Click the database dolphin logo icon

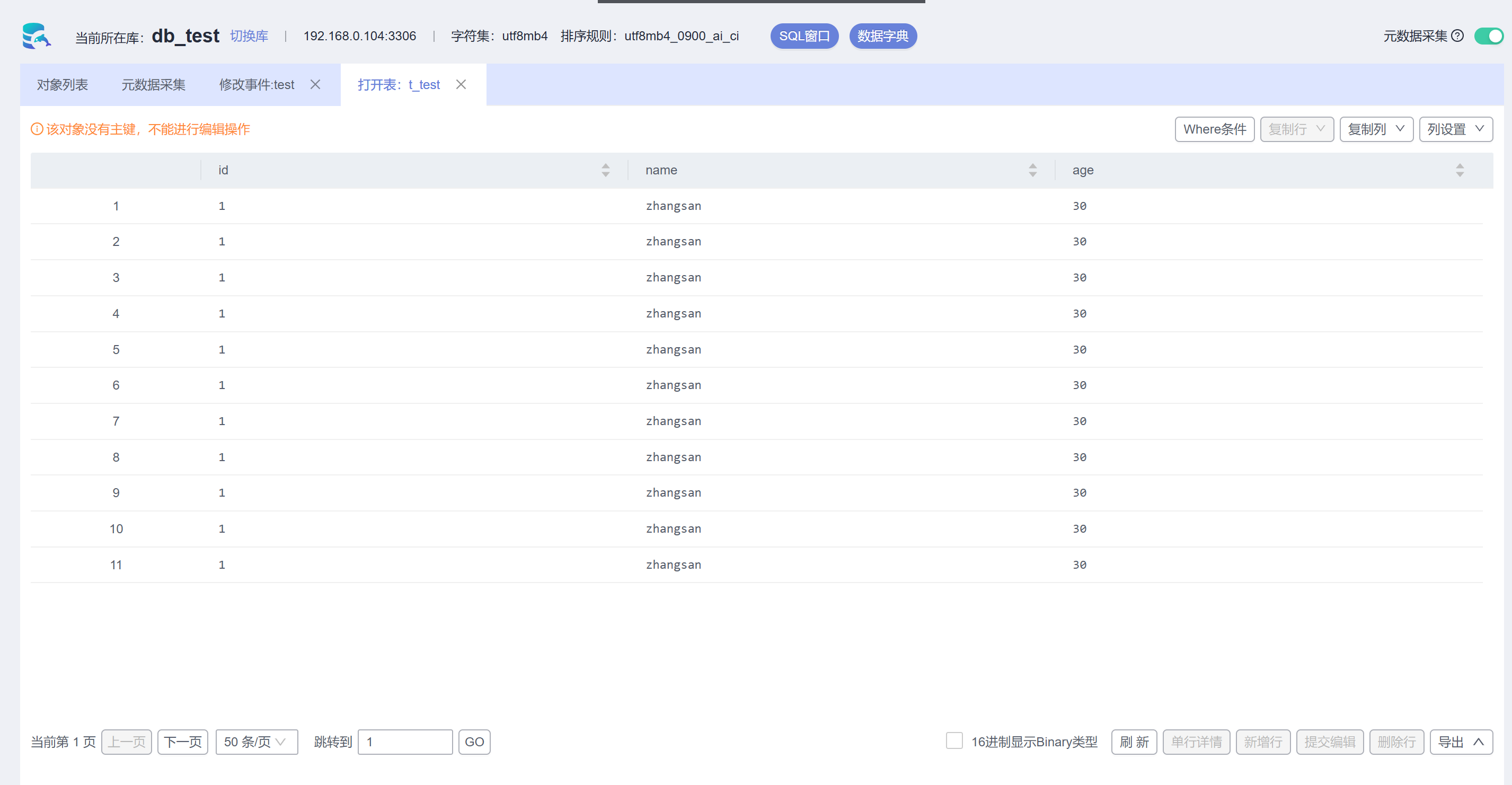pyautogui.click(x=37, y=36)
